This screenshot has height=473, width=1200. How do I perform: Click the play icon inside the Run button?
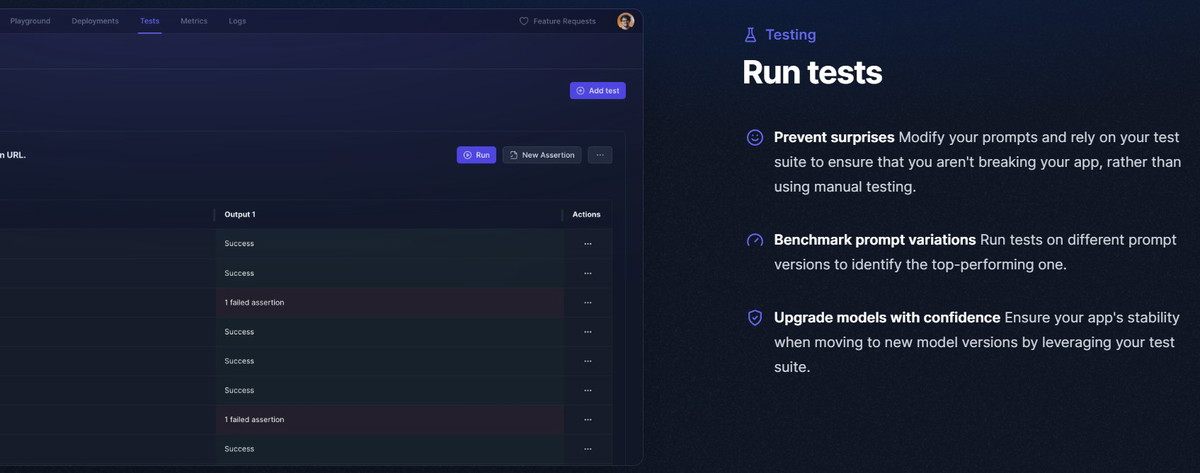point(467,155)
